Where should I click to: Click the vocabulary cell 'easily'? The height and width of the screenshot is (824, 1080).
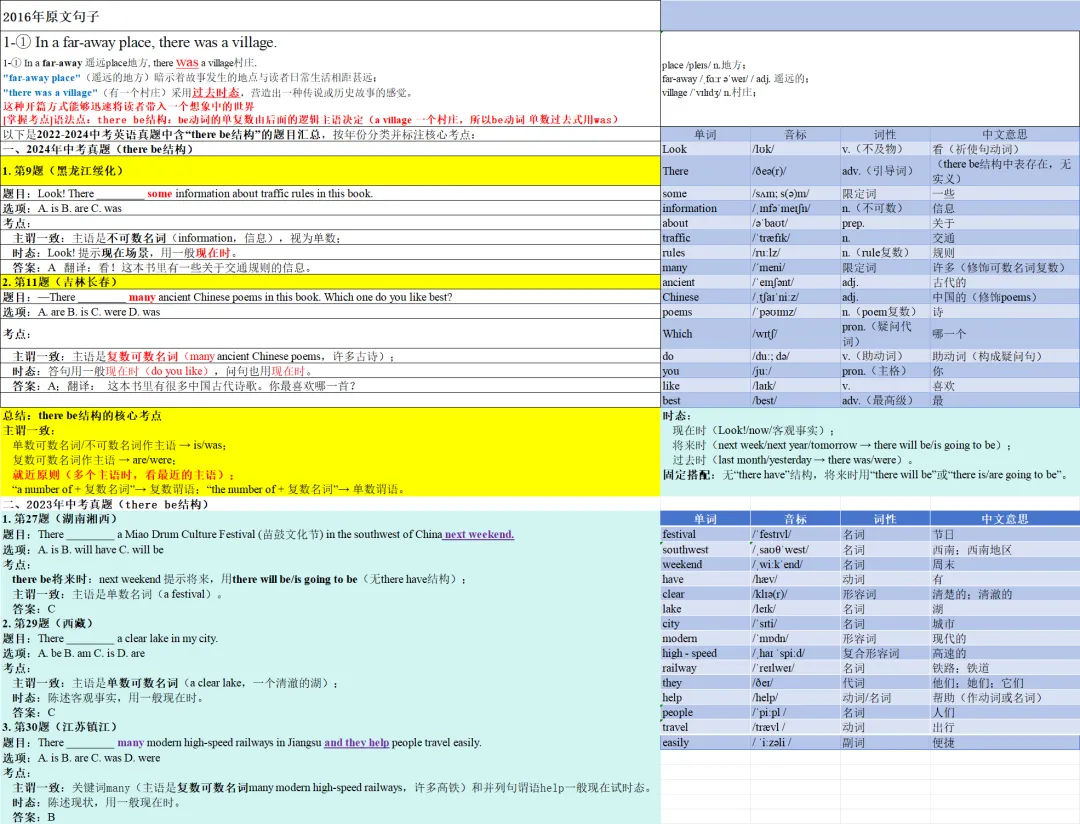pyautogui.click(x=705, y=743)
